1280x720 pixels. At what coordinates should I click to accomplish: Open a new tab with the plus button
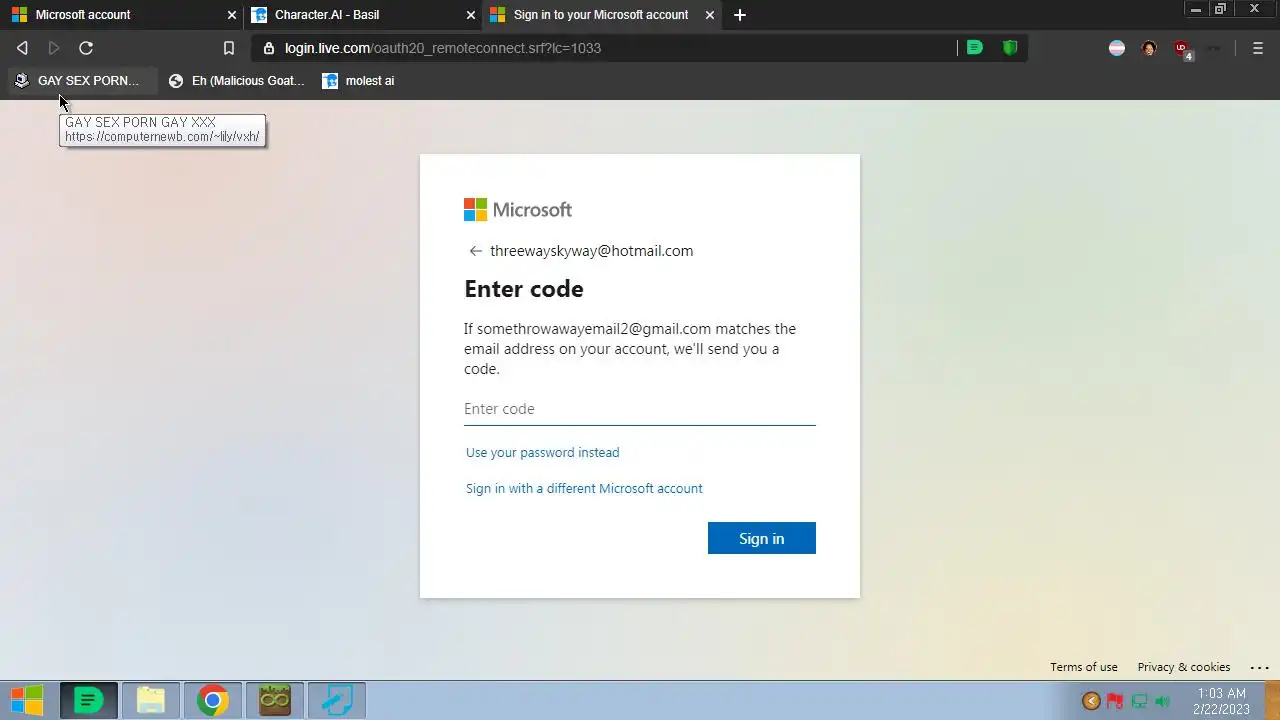[x=740, y=15]
